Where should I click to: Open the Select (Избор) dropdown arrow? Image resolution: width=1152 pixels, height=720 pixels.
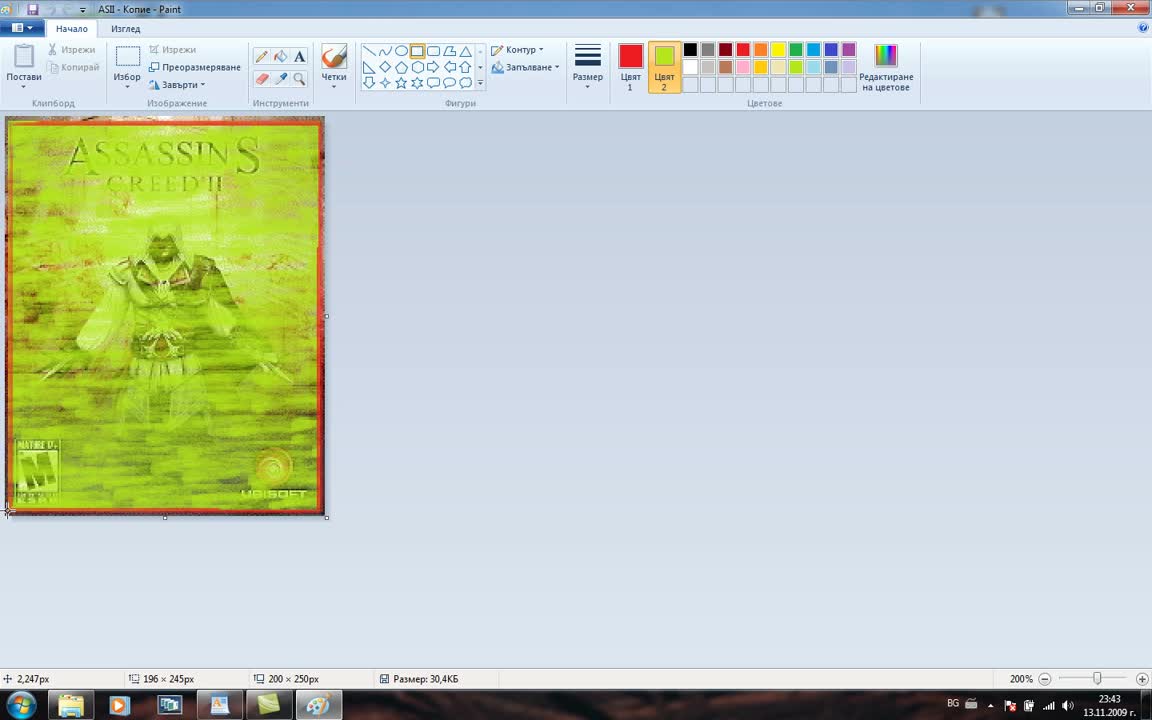click(127, 87)
